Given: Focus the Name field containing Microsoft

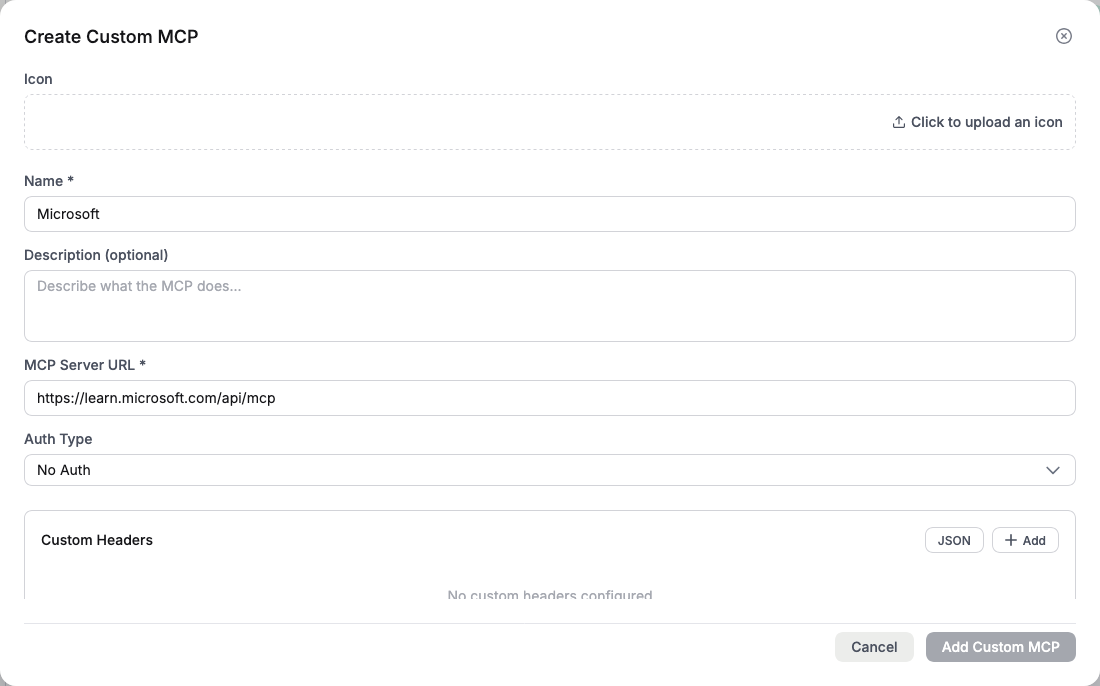Looking at the screenshot, I should tap(549, 214).
